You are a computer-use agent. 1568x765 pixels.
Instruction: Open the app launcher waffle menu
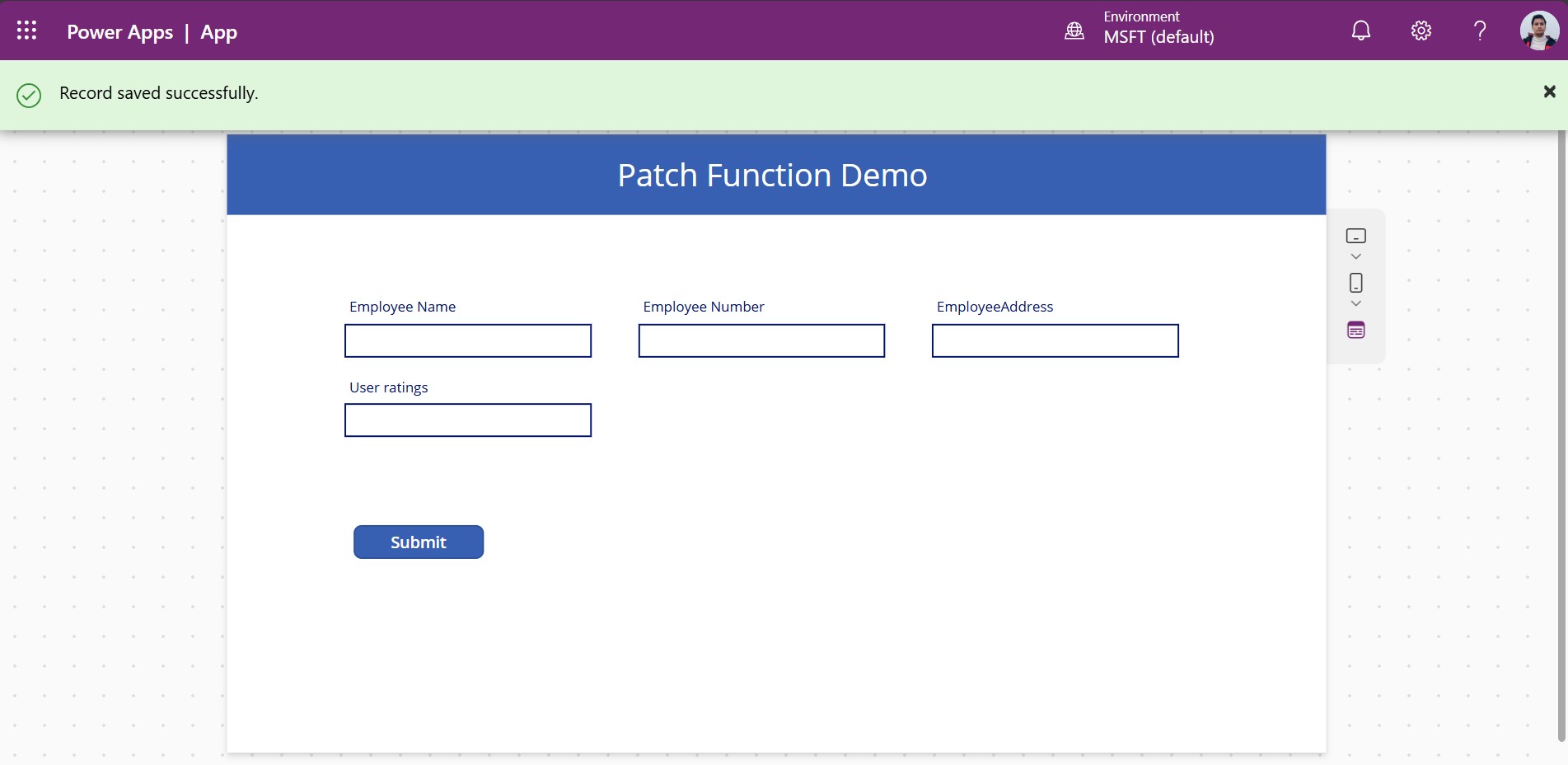[x=26, y=31]
